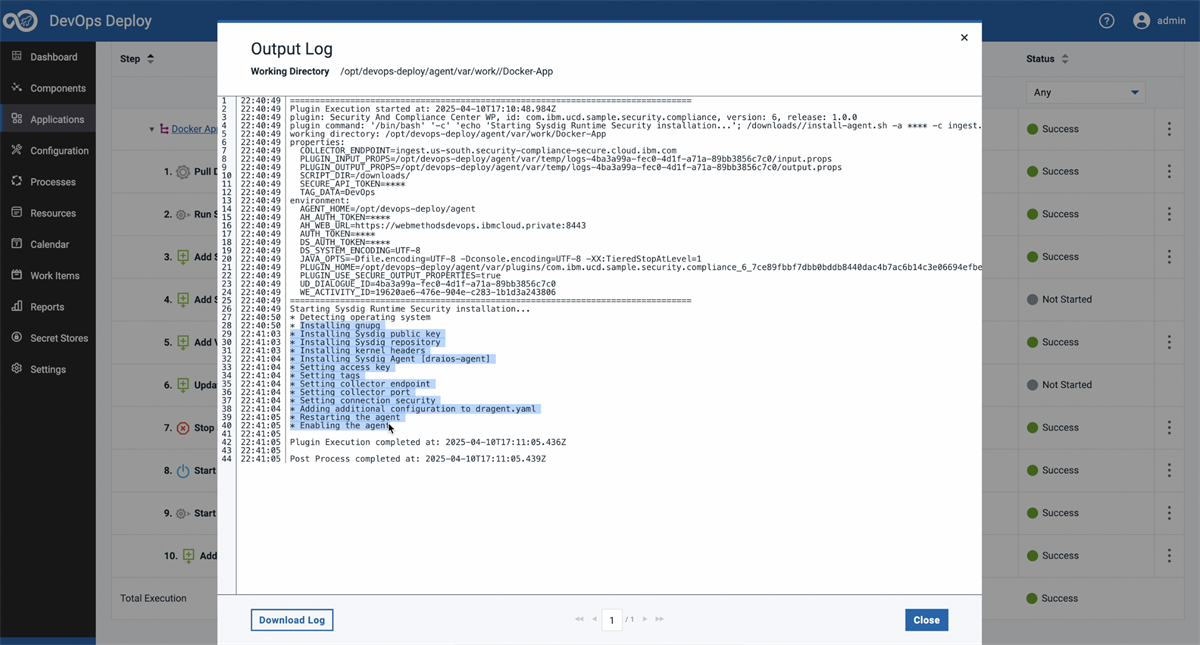This screenshot has height=645, width=1200.
Task: Click the green add icon of step 5
Action: (183, 342)
